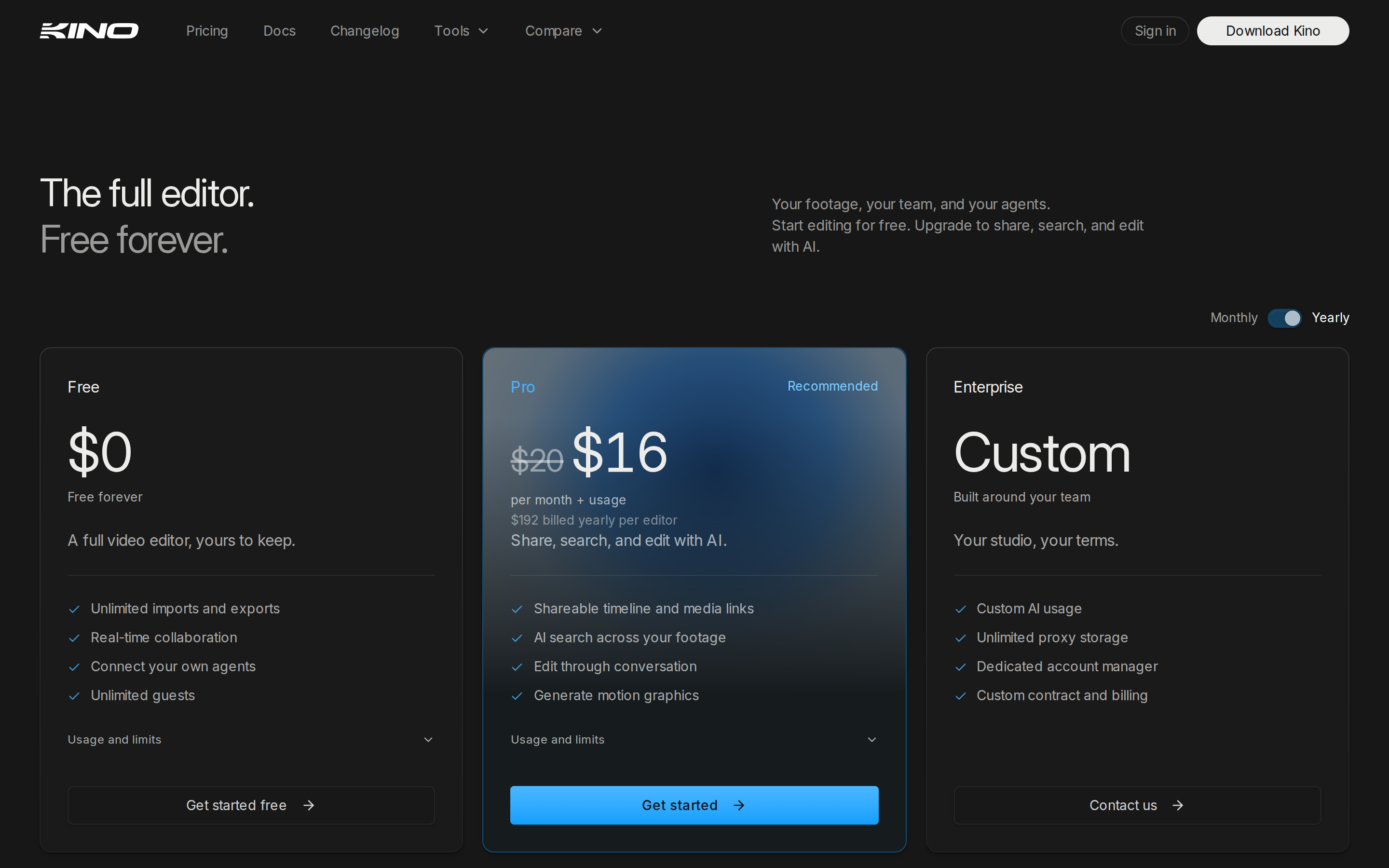Click the Contact us button
This screenshot has width=1389, height=868.
pyautogui.click(x=1137, y=805)
